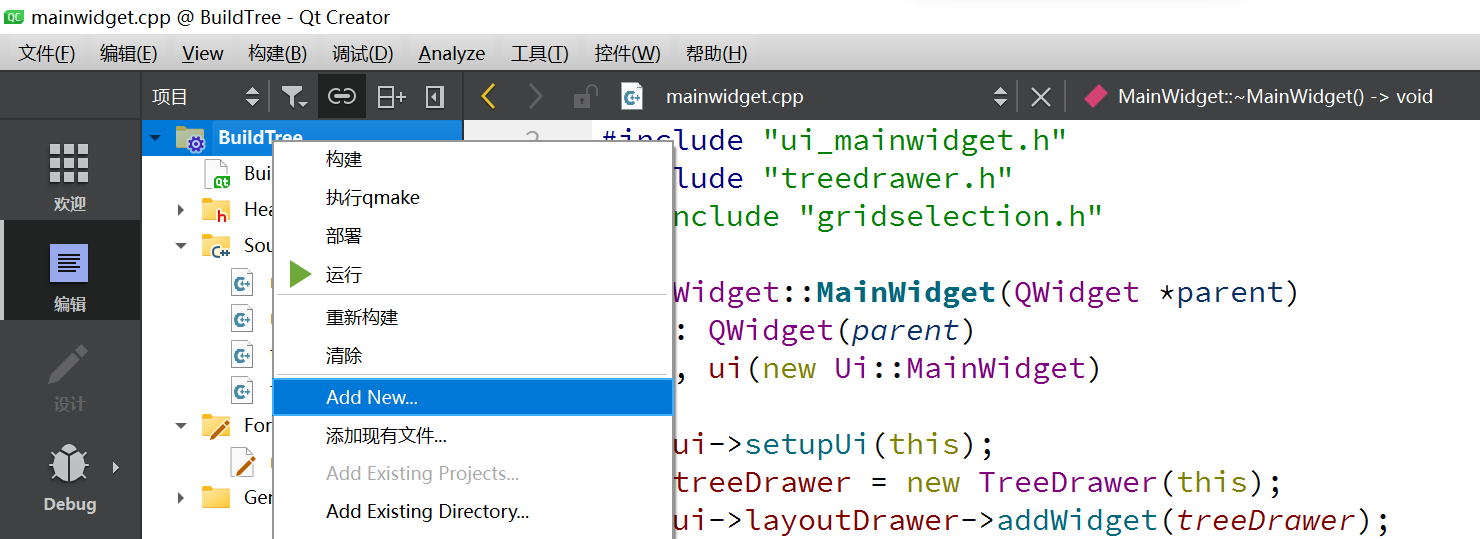Open the 文件(F) menu
The width and height of the screenshot is (1480, 539).
tap(46, 53)
